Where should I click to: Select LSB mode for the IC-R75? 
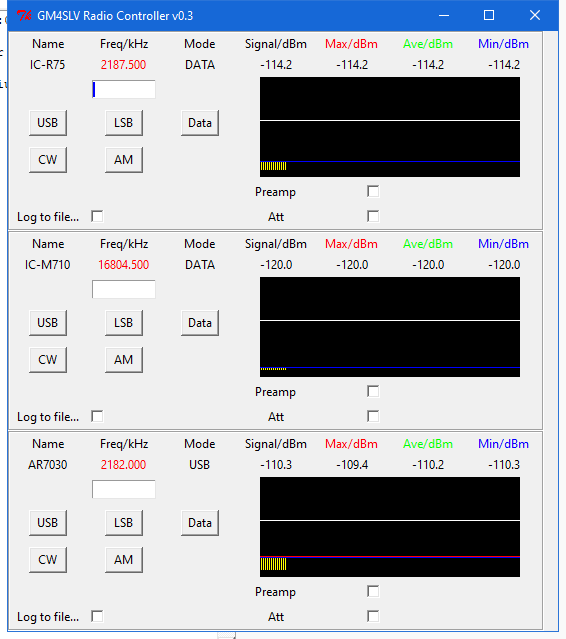click(124, 123)
